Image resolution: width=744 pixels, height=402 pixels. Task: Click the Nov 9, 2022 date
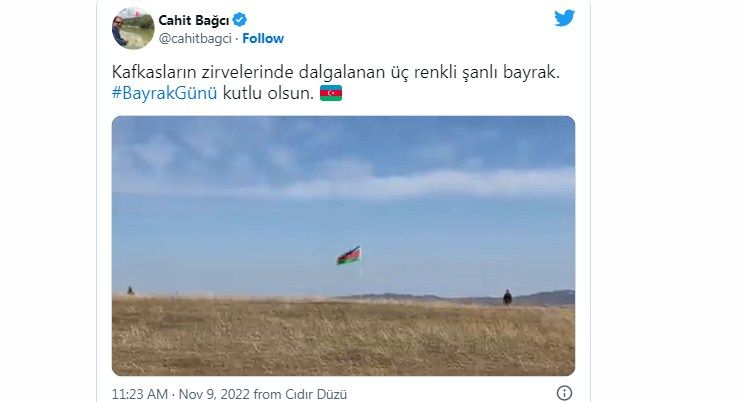pyautogui.click(x=214, y=394)
